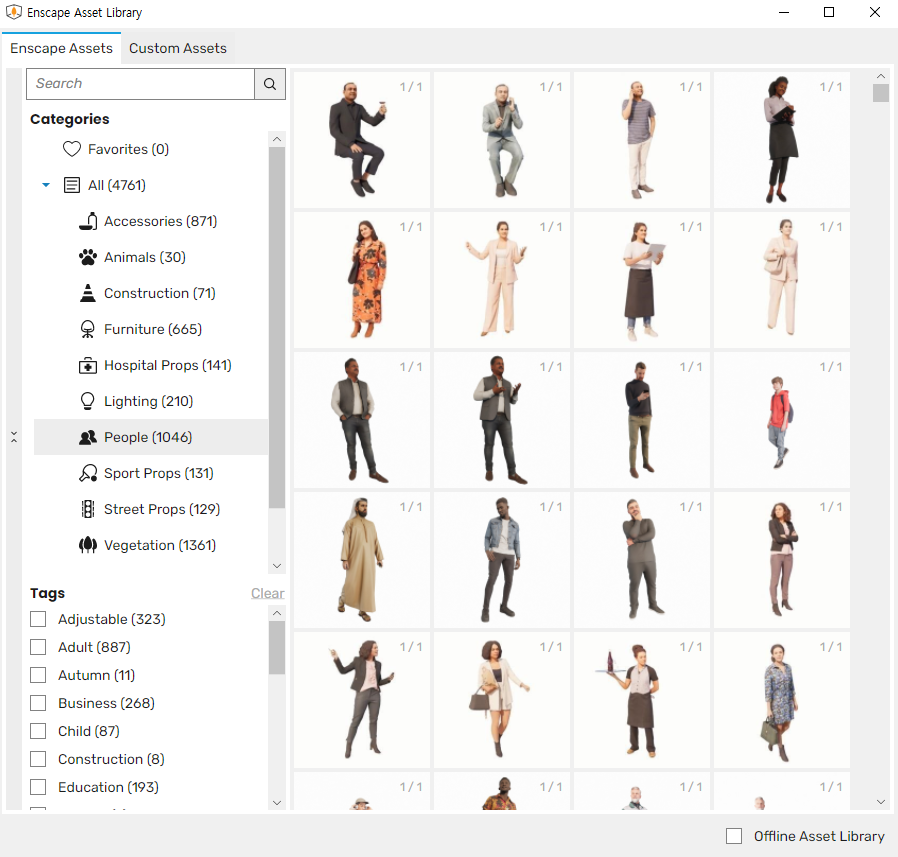The width and height of the screenshot is (898, 857).
Task: Select man in denim jacket
Action: (502, 560)
